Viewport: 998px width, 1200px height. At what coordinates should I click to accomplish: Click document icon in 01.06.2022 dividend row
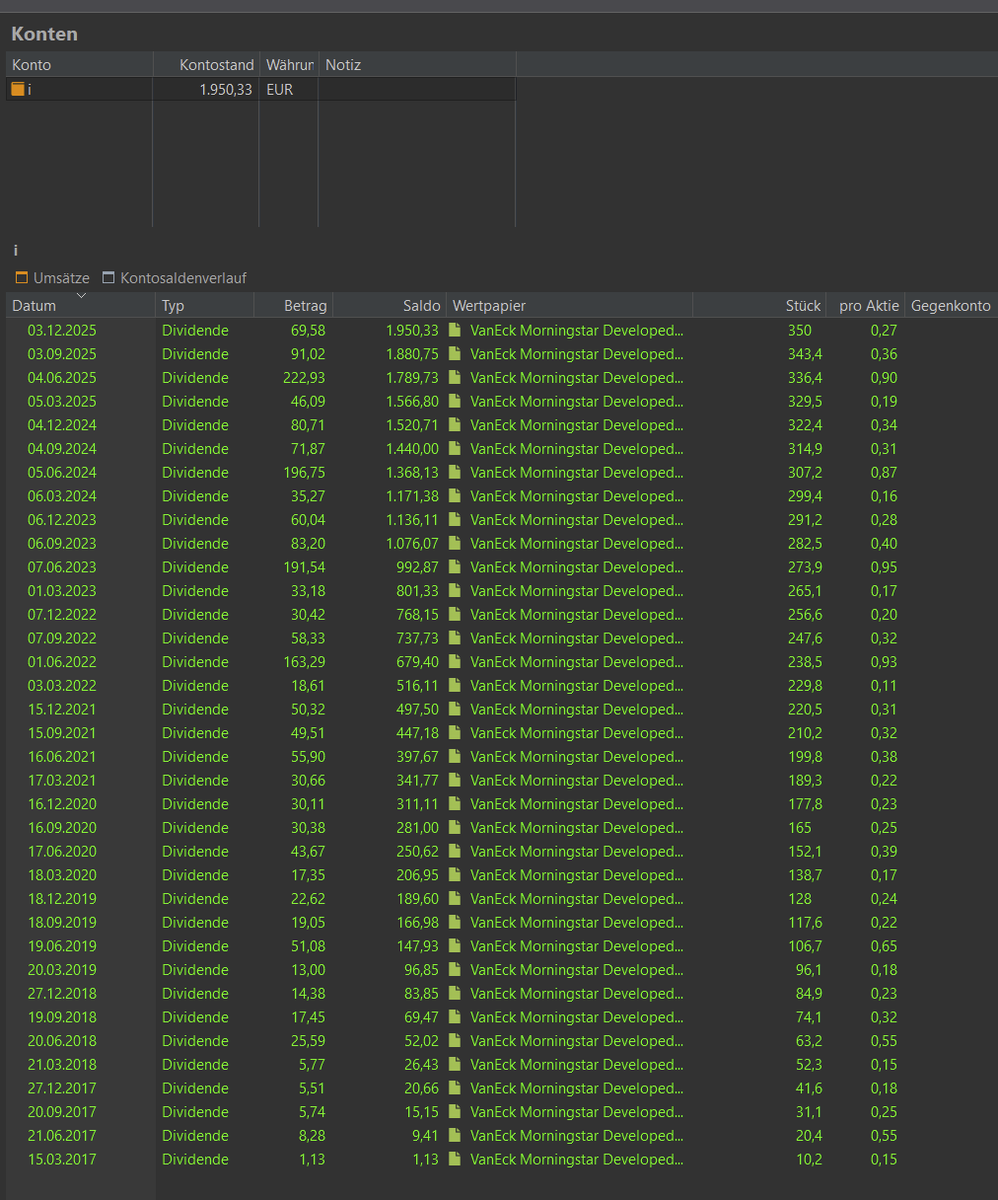pos(455,662)
